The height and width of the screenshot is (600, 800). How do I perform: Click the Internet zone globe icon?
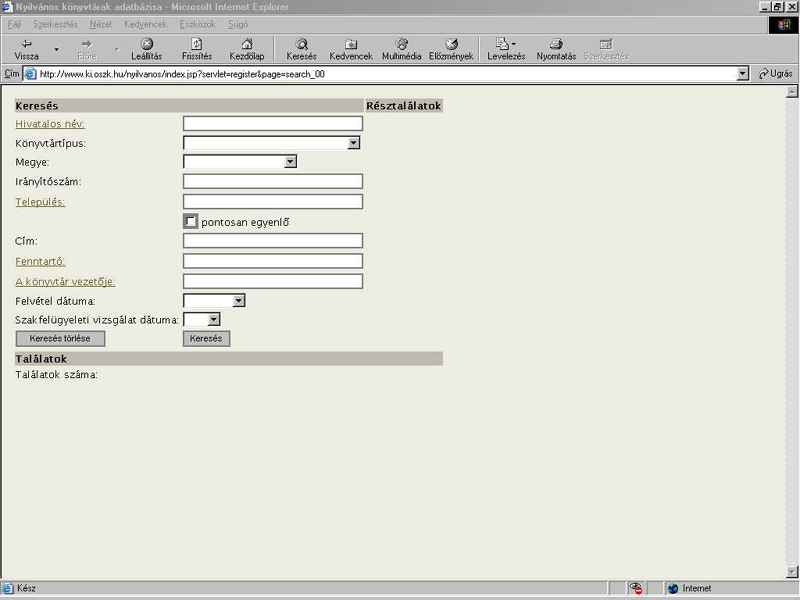673,588
